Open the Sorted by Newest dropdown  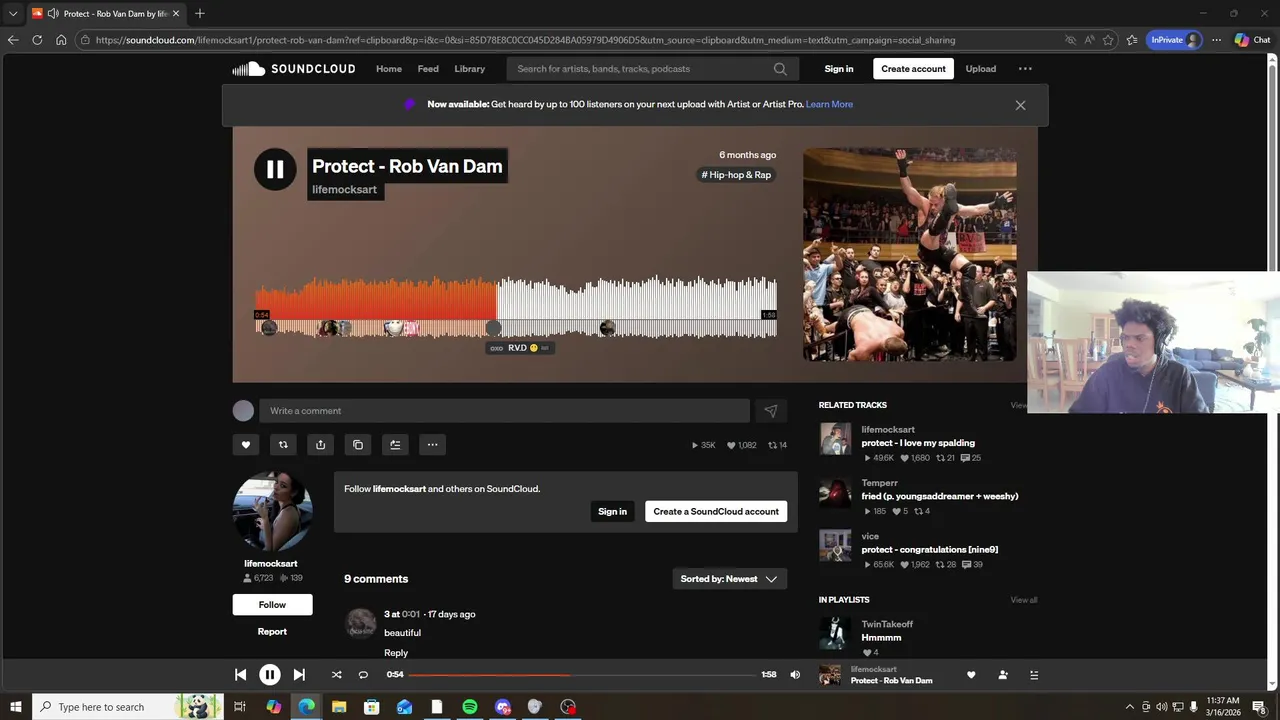click(729, 579)
